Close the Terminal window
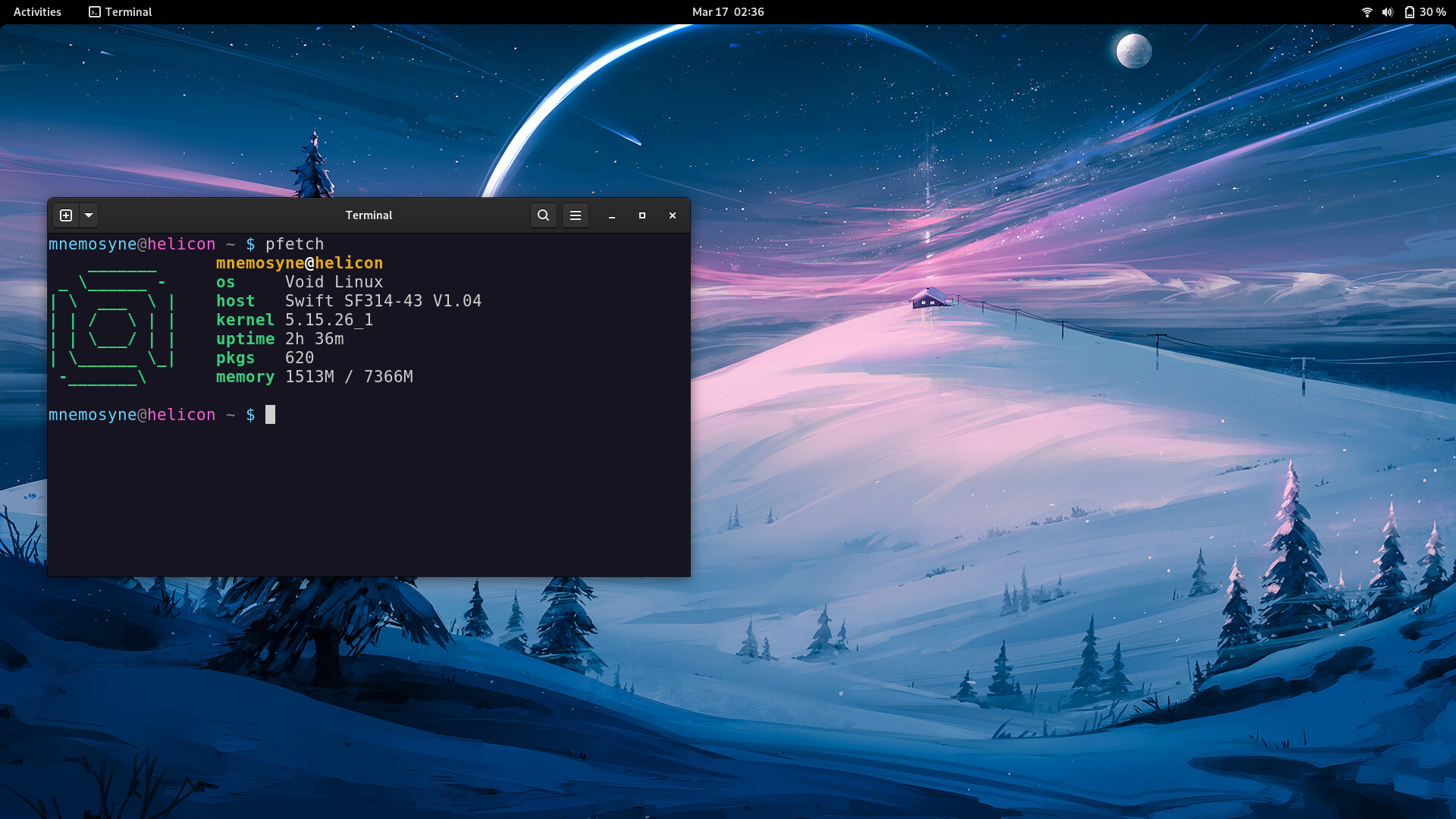This screenshot has height=819, width=1456. pyautogui.click(x=673, y=216)
